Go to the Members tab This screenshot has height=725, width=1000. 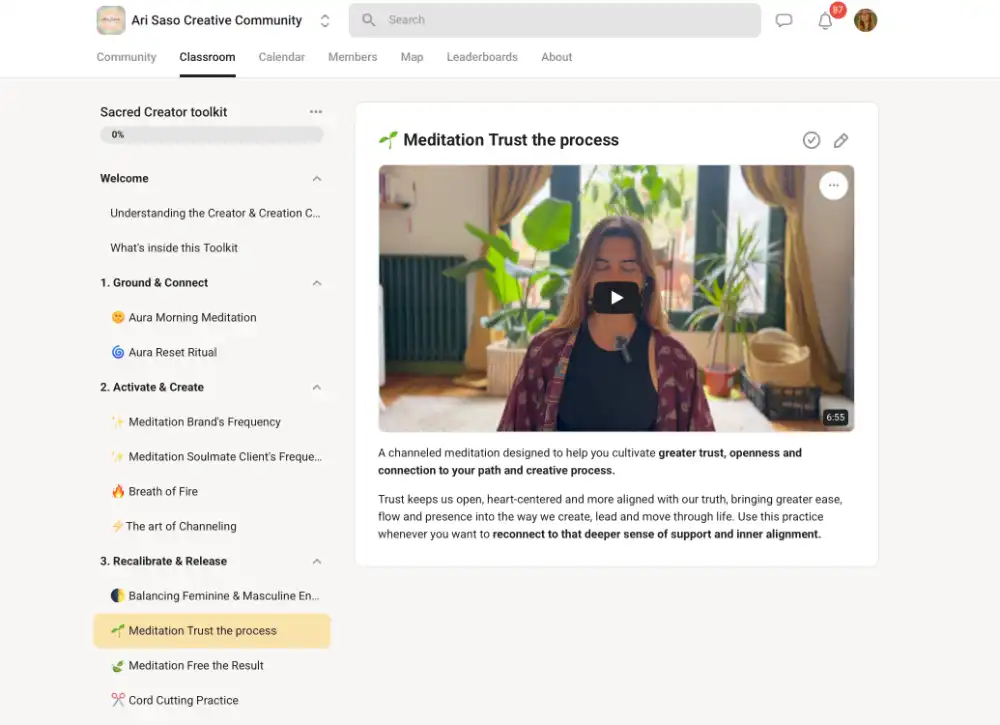pos(353,57)
